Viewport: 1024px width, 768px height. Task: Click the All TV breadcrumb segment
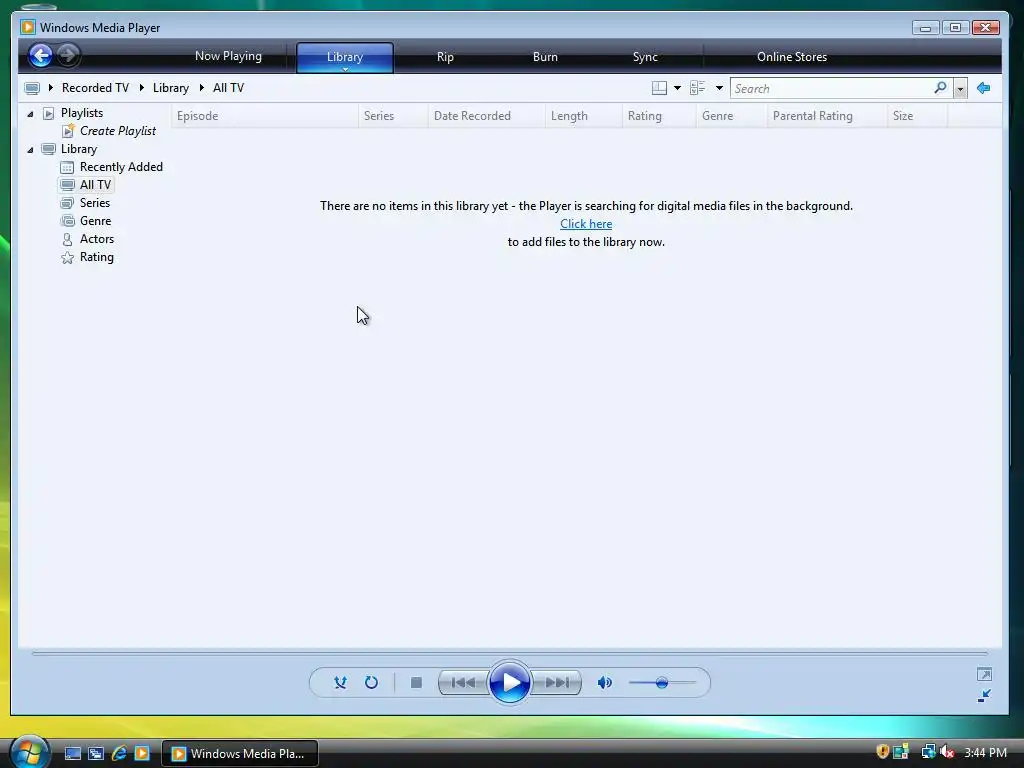click(x=229, y=88)
